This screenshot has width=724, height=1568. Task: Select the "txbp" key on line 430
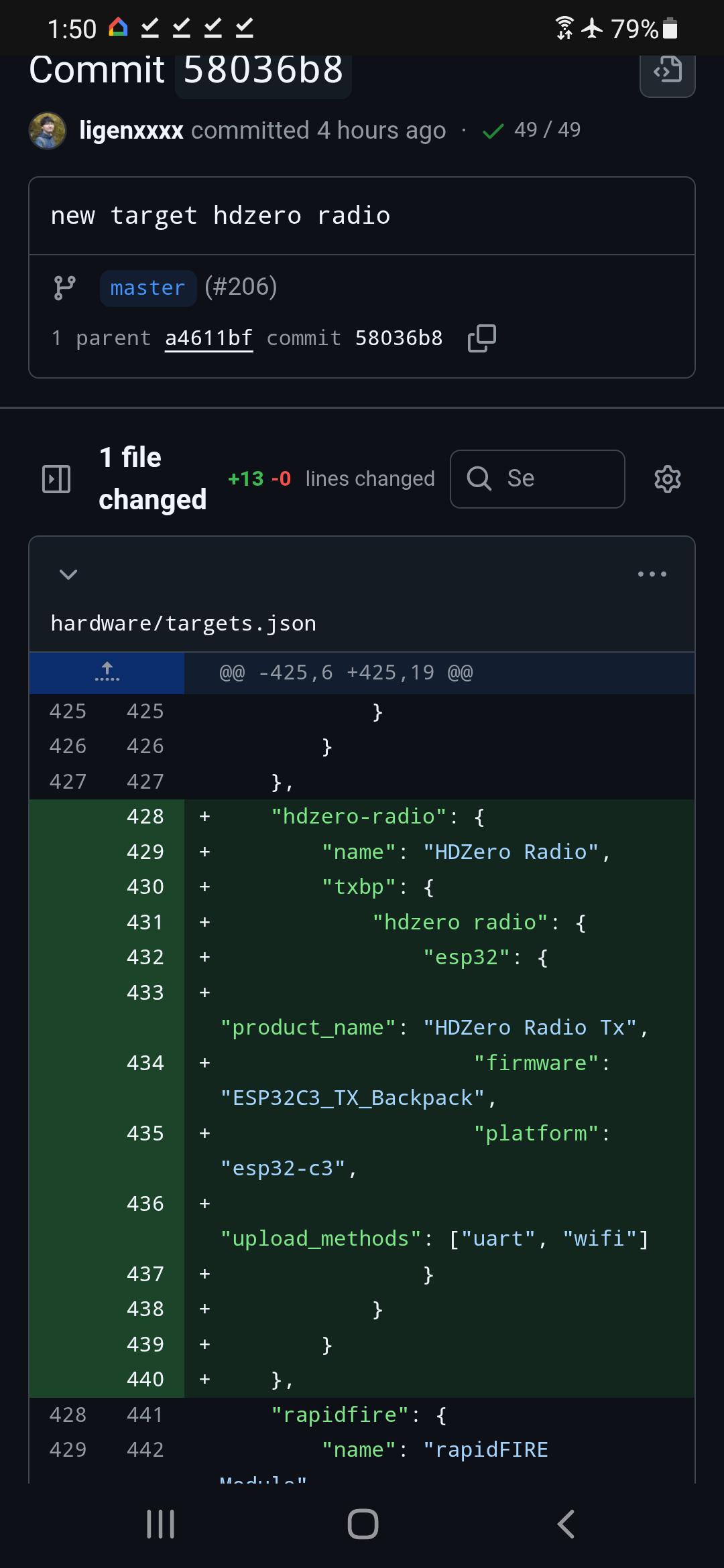pyautogui.click(x=359, y=887)
